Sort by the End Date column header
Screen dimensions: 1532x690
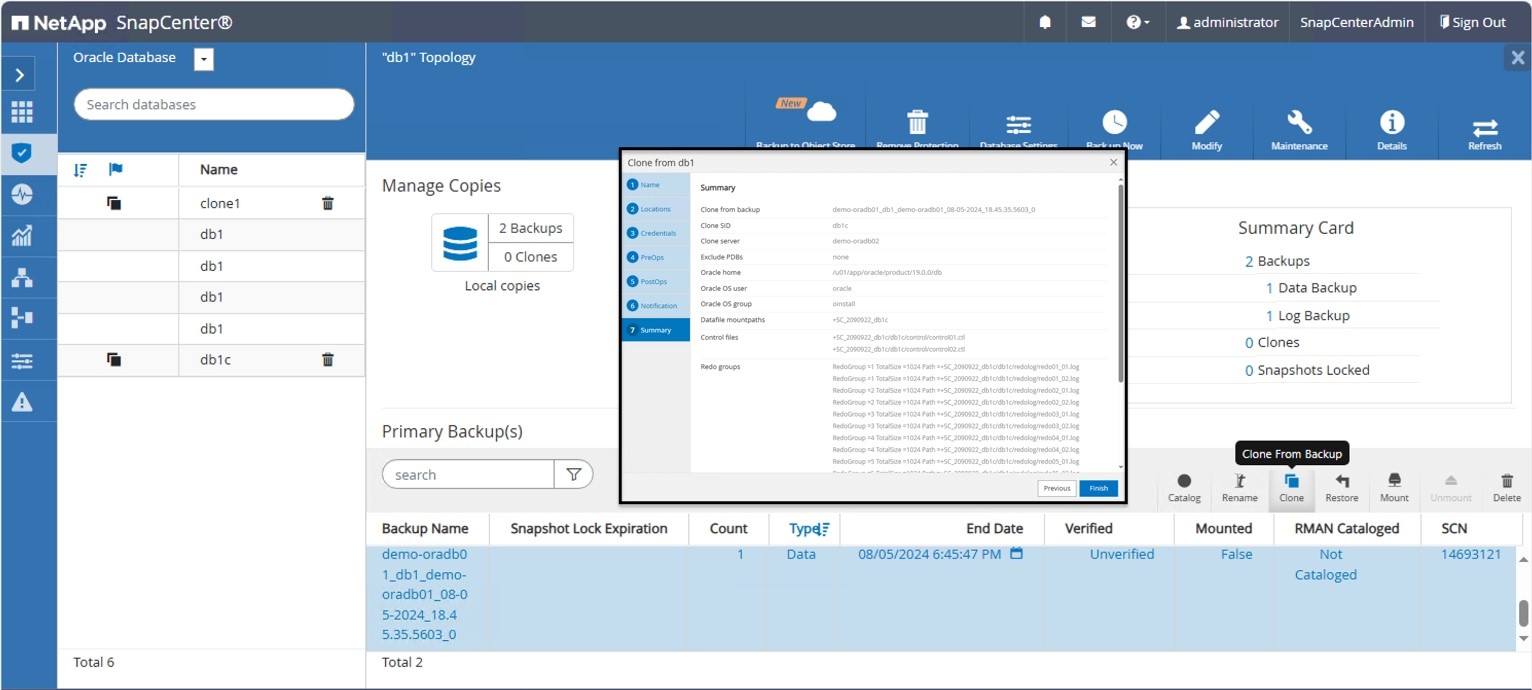tap(994, 529)
